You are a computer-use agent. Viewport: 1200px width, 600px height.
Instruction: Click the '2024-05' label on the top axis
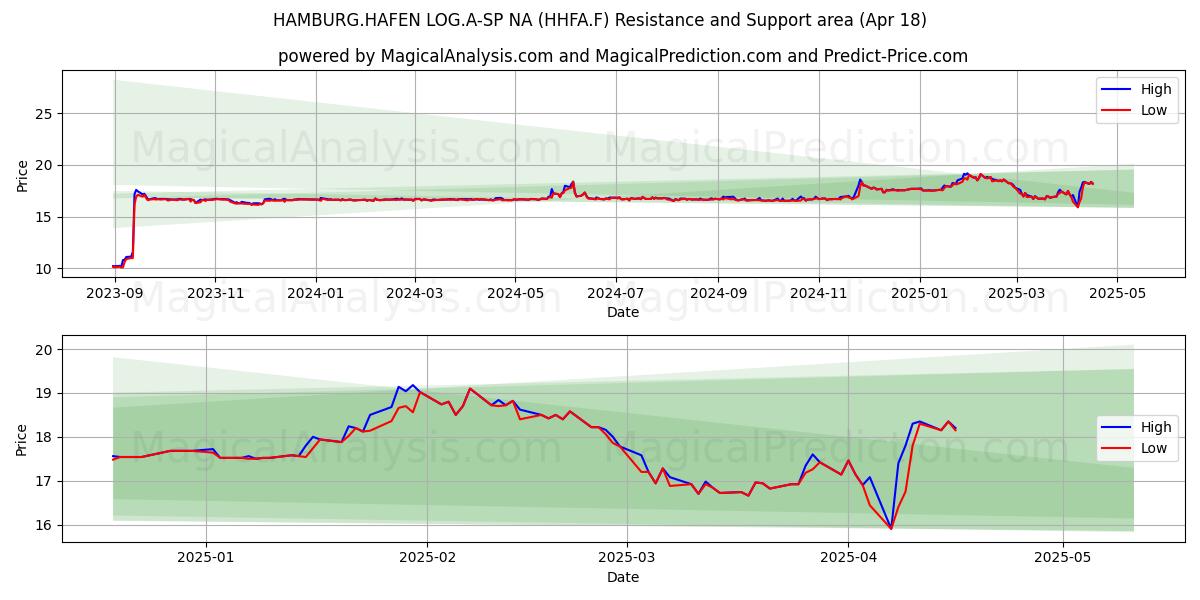pyautogui.click(x=515, y=293)
